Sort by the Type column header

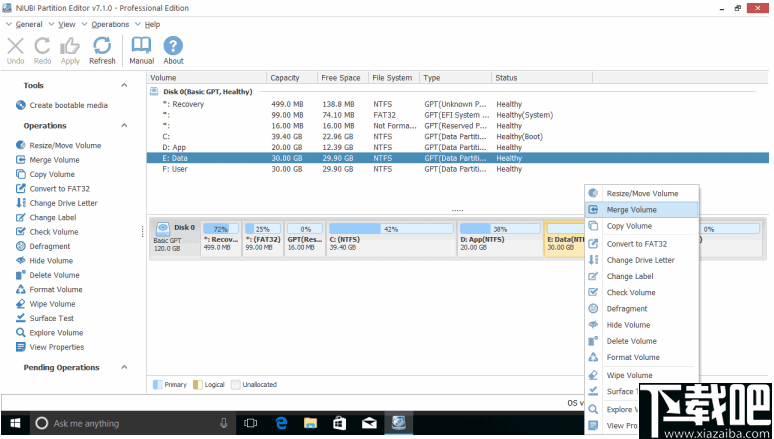pyautogui.click(x=456, y=78)
